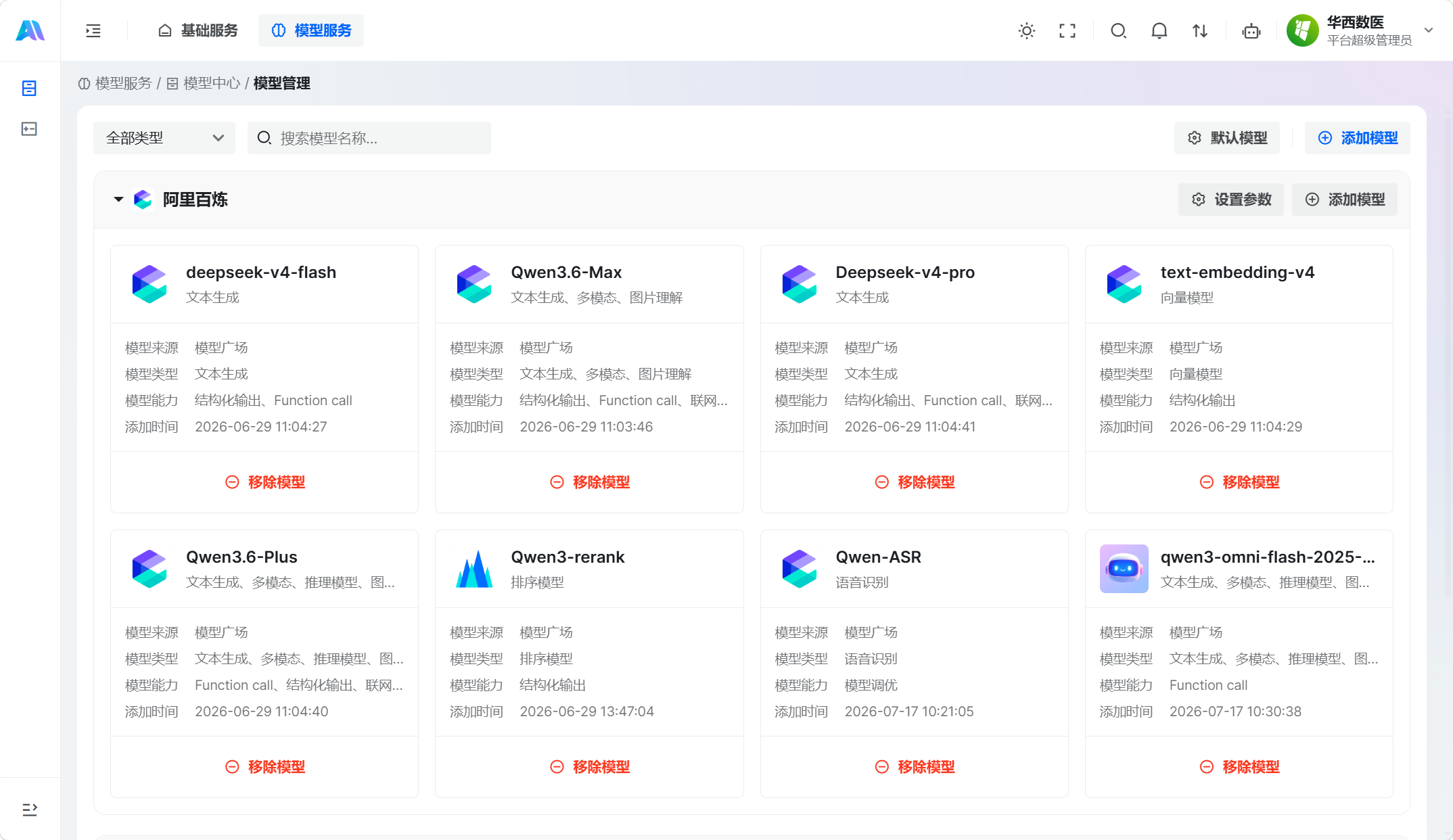This screenshot has height=840, width=1453.
Task: Click deepseek-v4-flash model icon
Action: 149,284
